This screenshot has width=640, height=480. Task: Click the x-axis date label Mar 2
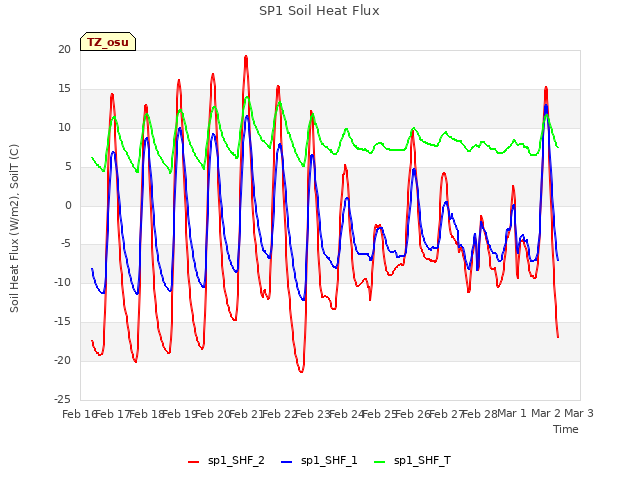(x=546, y=413)
